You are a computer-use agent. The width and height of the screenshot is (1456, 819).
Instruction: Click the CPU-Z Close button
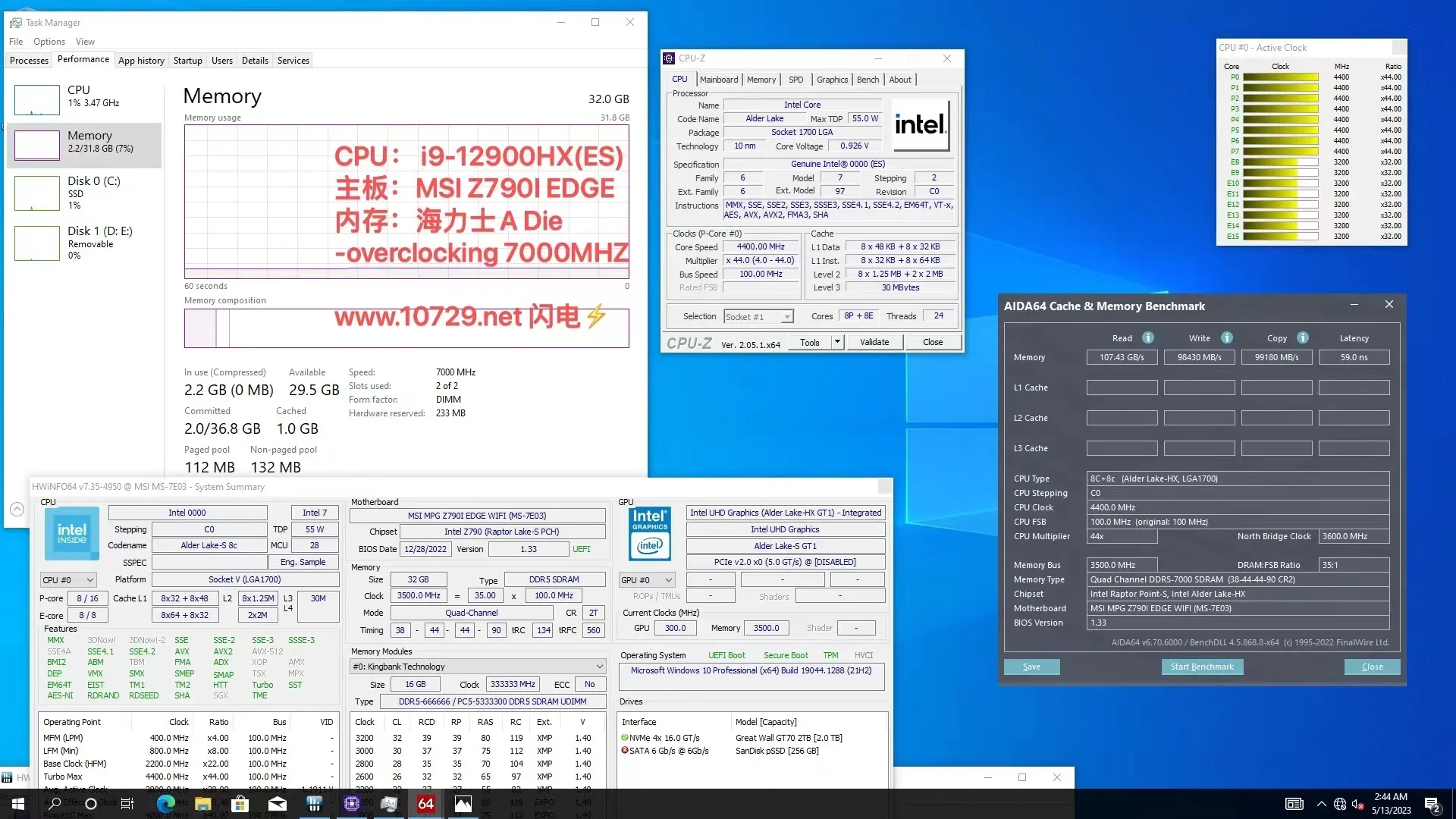[x=933, y=342]
